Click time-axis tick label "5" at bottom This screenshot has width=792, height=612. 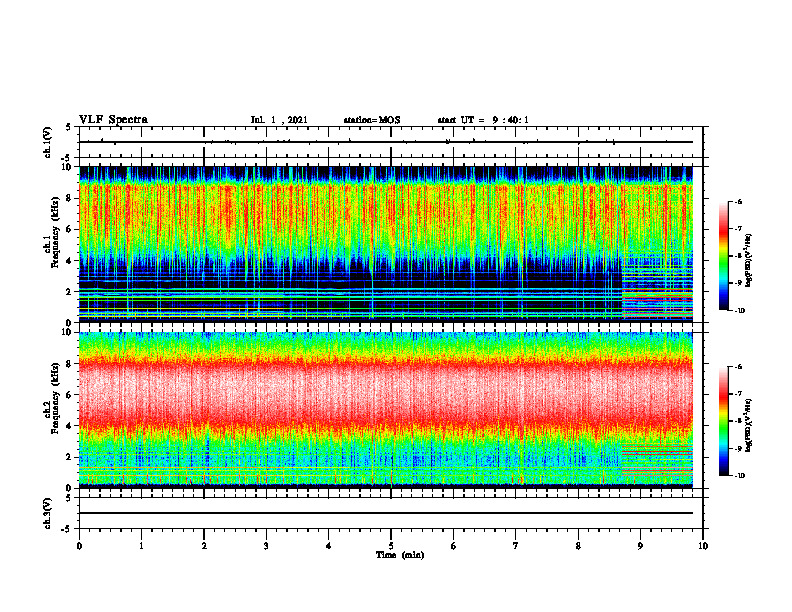coord(391,546)
